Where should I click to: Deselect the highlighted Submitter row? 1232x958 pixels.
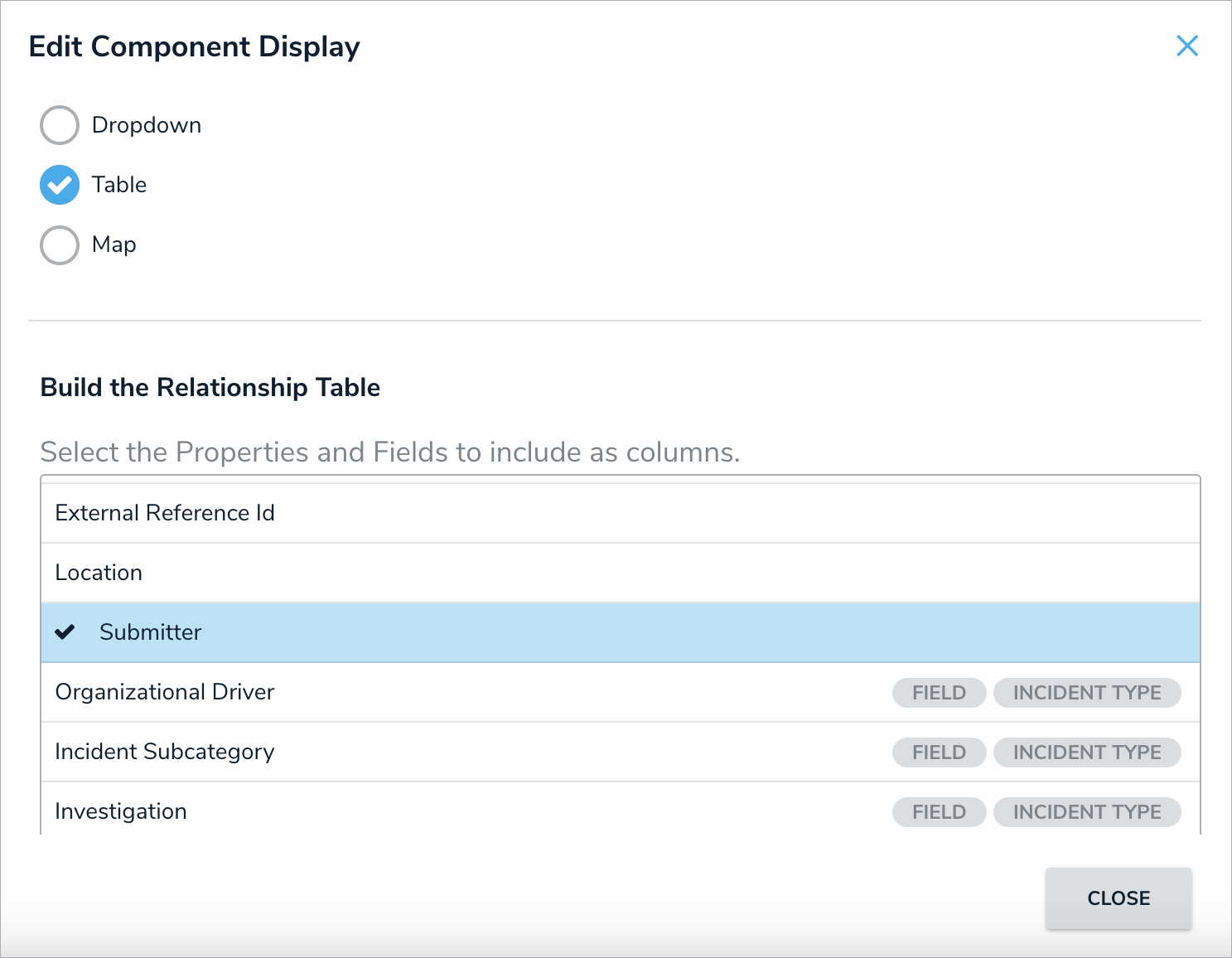(x=151, y=632)
